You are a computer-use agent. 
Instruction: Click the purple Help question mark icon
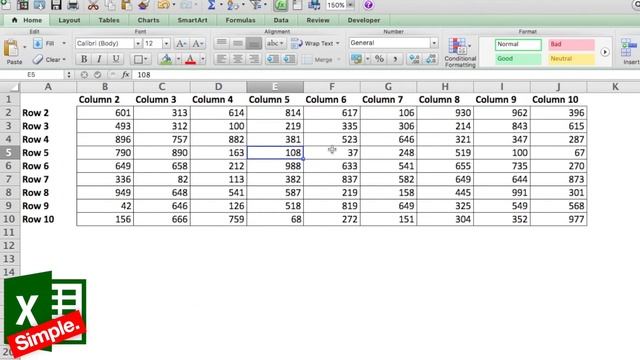tap(368, 5)
